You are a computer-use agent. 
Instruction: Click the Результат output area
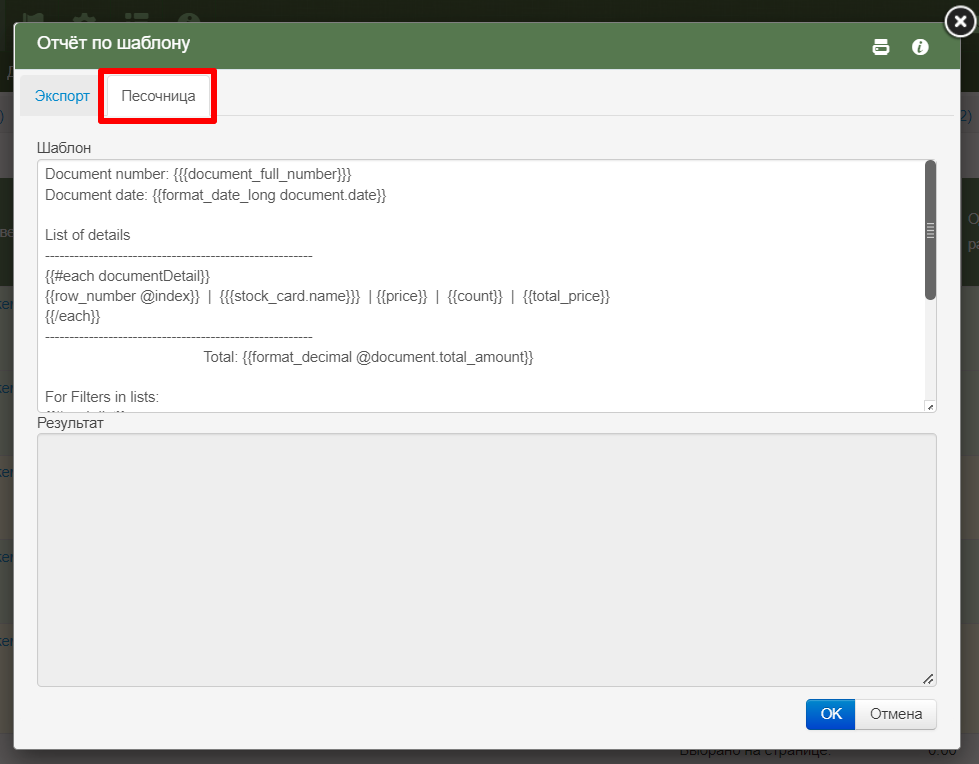[486, 560]
